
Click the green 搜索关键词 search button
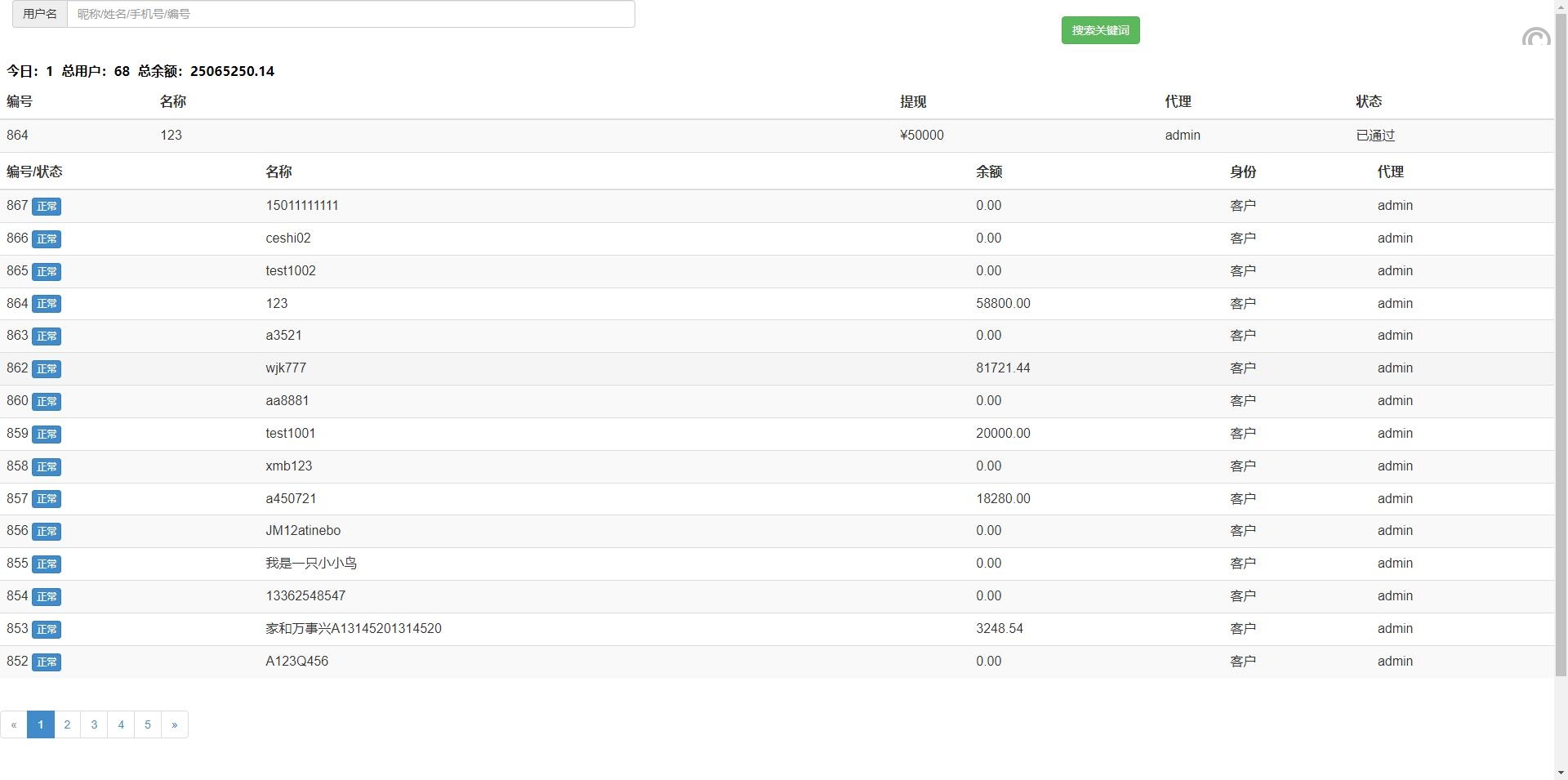pyautogui.click(x=1100, y=30)
